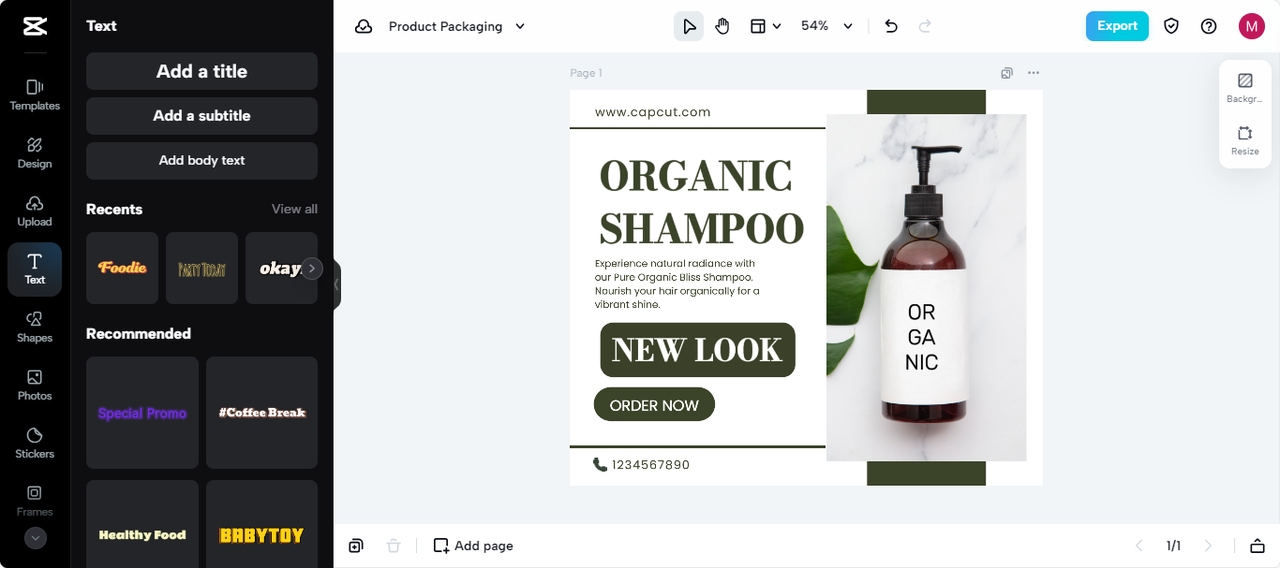Open the shield privacy icon
The height and width of the screenshot is (568, 1280).
[1172, 26]
